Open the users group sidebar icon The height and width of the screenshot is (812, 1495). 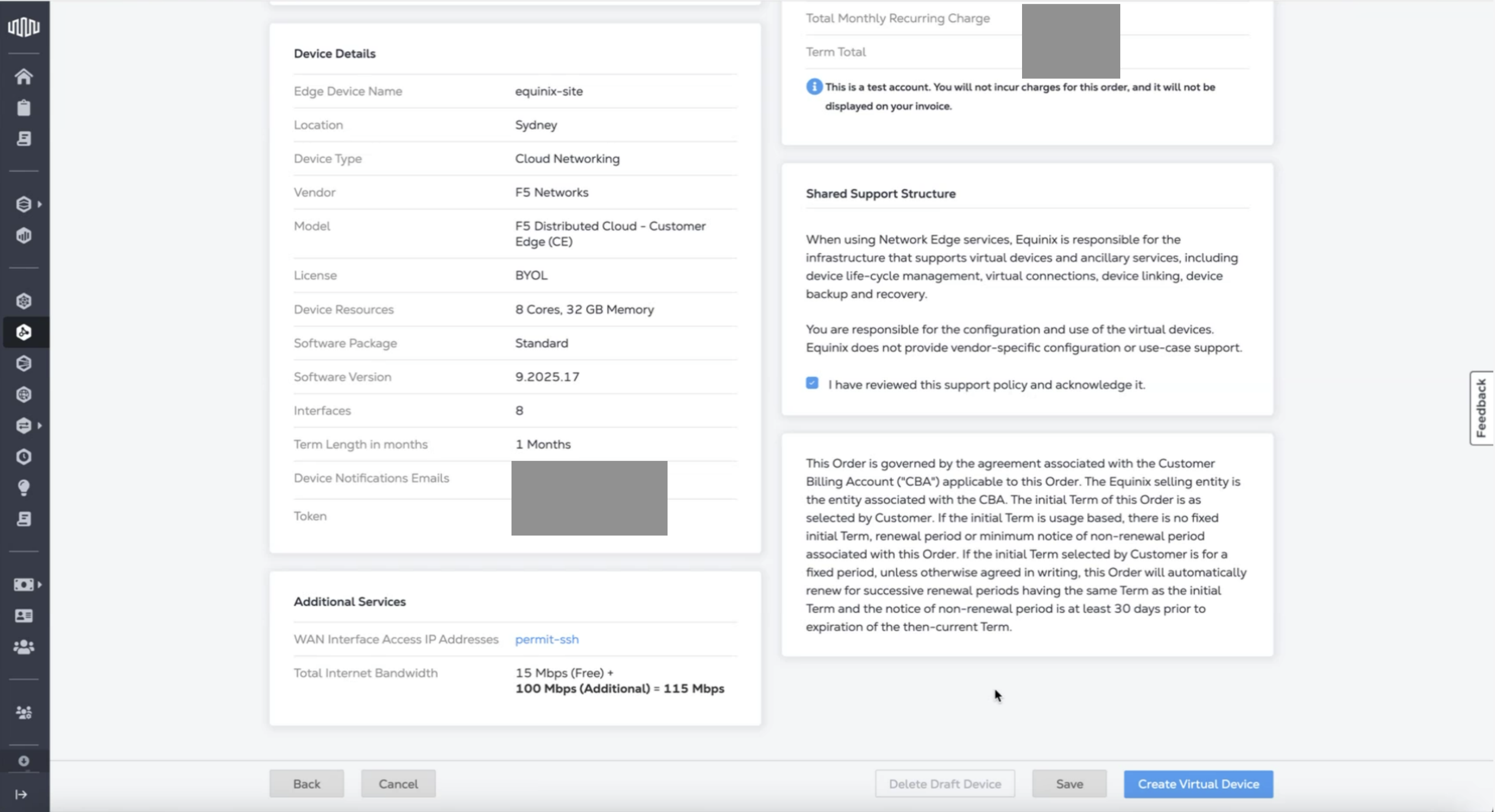pos(24,647)
